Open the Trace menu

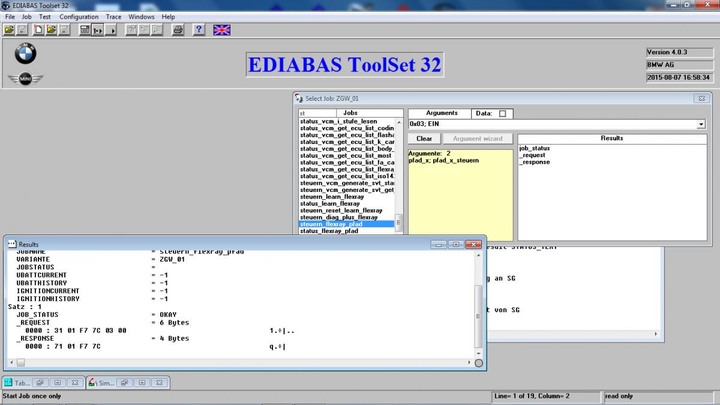pos(113,17)
